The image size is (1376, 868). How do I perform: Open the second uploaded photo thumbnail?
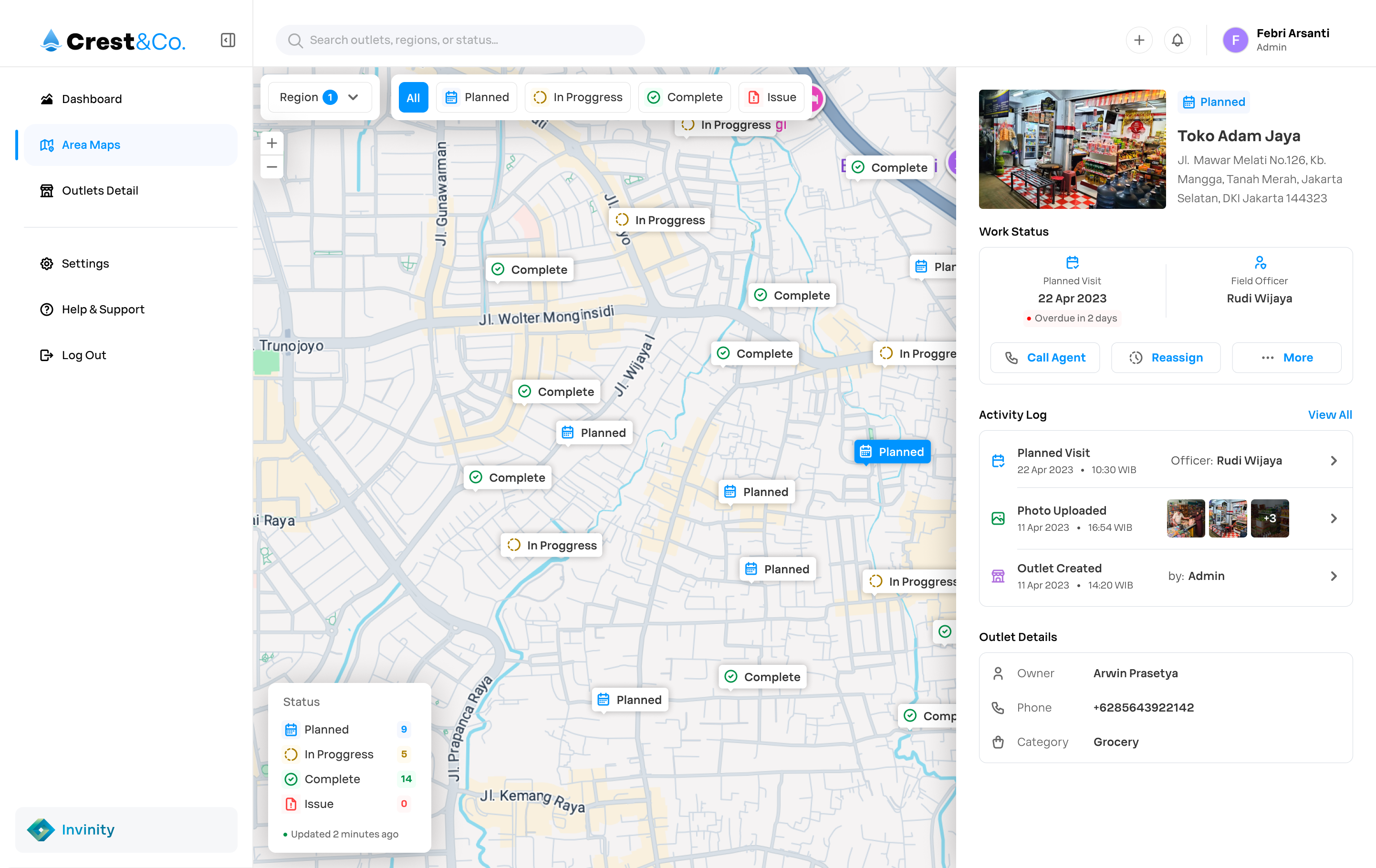pos(1228,518)
